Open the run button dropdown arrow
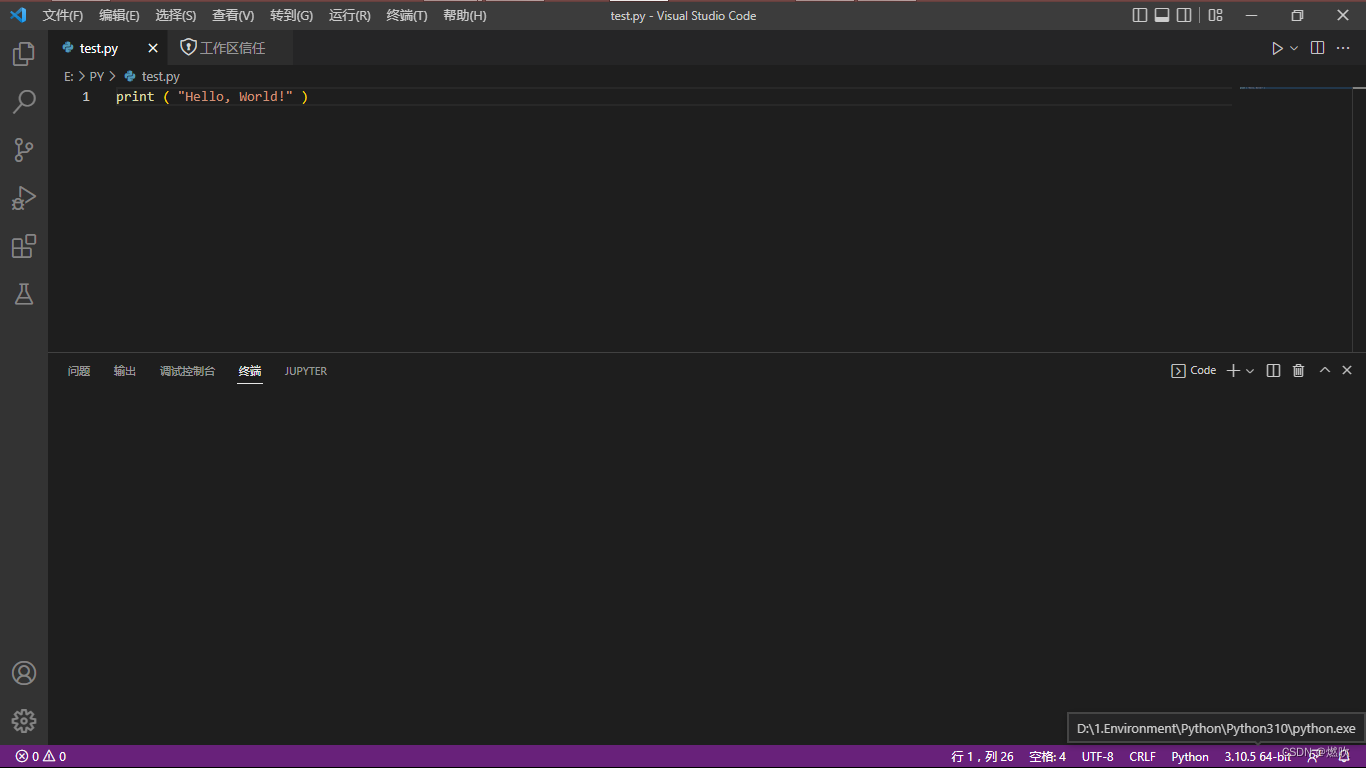Viewport: 1366px width, 768px height. (x=1291, y=47)
